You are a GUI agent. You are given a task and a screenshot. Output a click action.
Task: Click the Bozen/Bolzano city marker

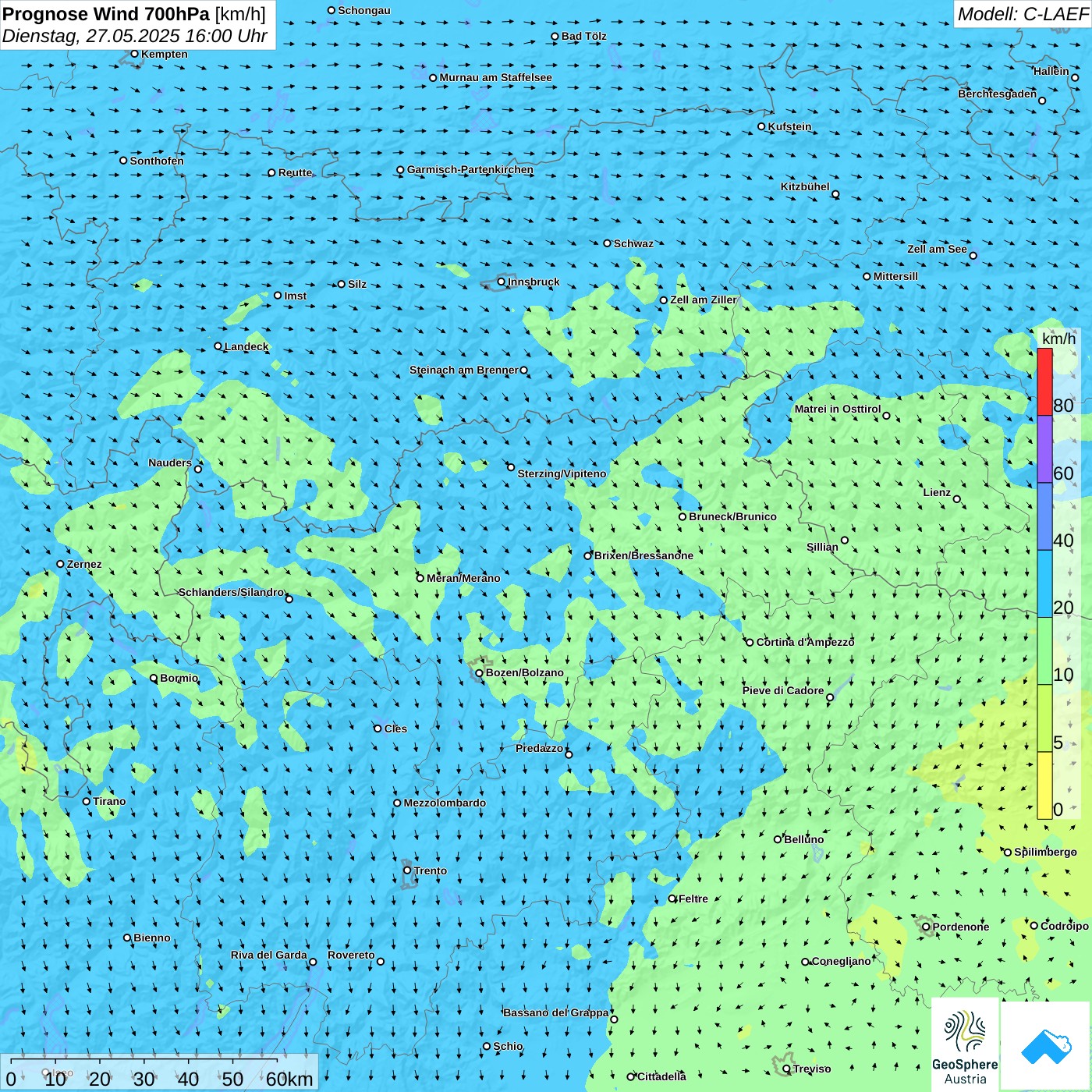coord(480,673)
